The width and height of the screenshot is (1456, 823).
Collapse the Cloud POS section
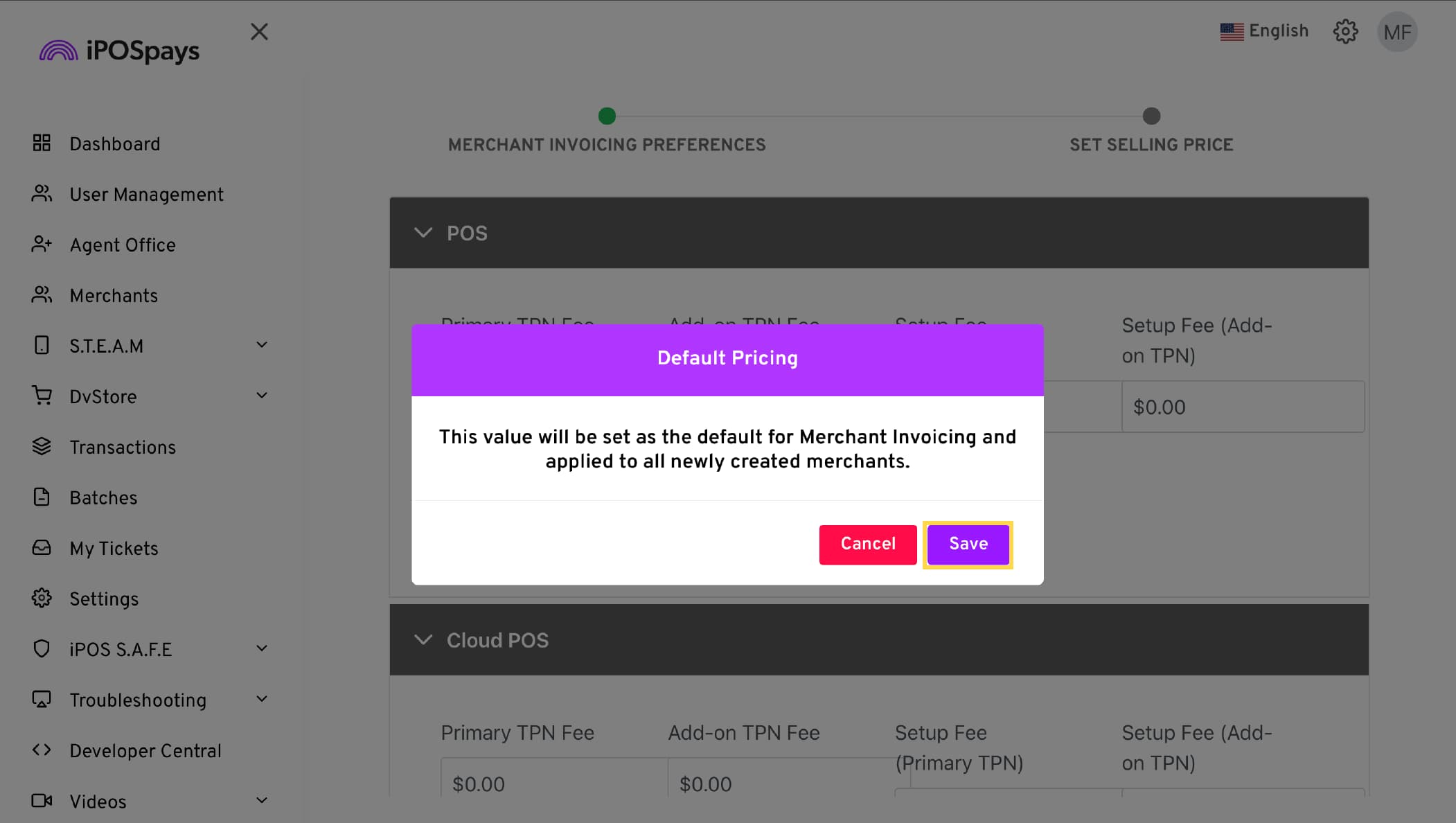coord(423,640)
